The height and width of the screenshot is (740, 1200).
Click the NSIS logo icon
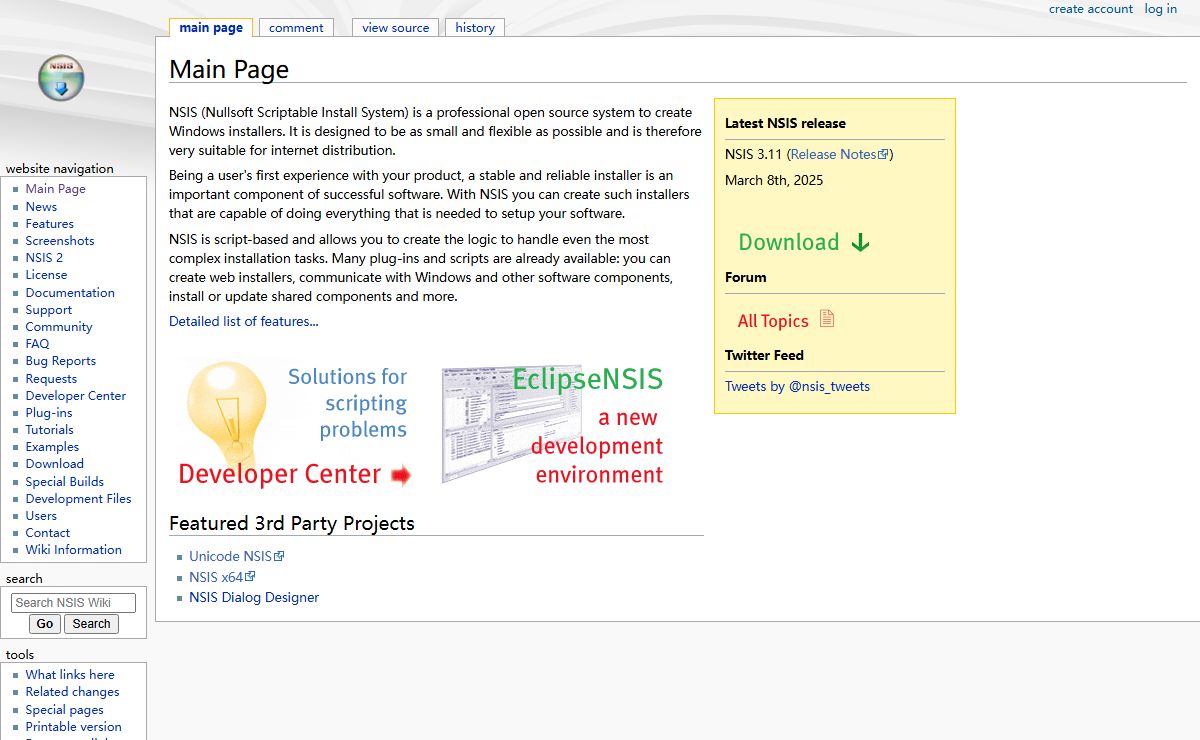[61, 78]
